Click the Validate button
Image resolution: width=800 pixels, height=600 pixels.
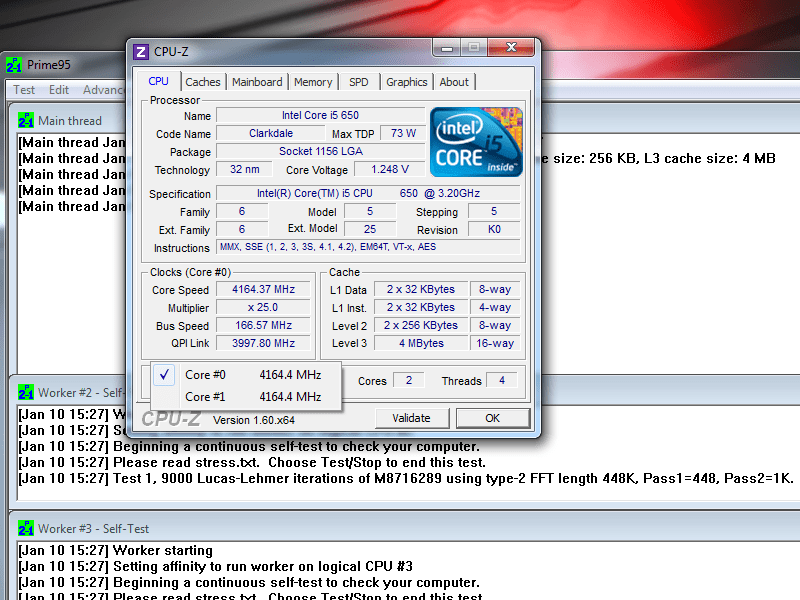tap(411, 418)
